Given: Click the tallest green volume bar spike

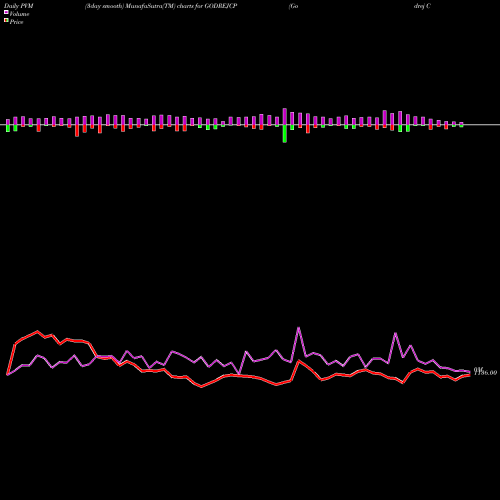Looking at the screenshot, I should [x=285, y=133].
